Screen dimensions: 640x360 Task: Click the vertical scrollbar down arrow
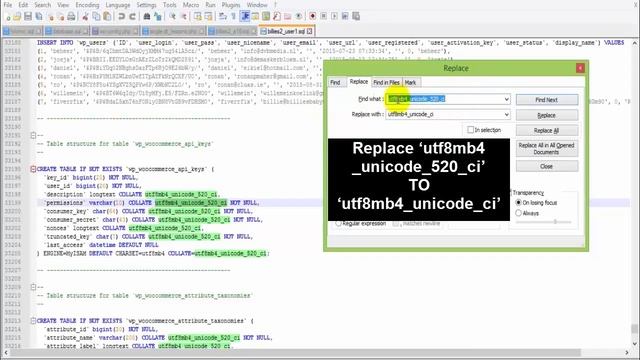point(635,344)
